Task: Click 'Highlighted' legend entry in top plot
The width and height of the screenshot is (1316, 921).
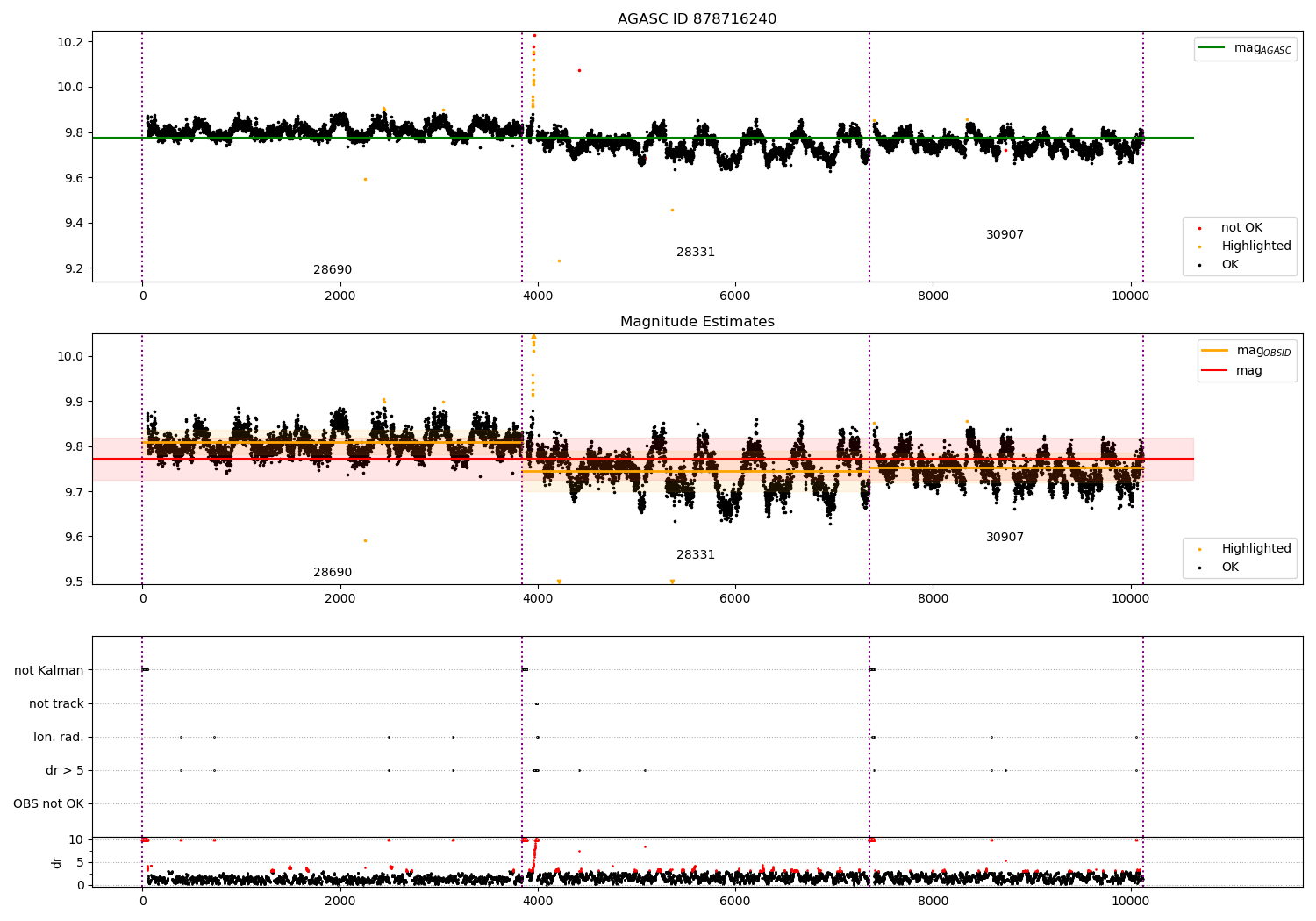Action: [x=1255, y=246]
